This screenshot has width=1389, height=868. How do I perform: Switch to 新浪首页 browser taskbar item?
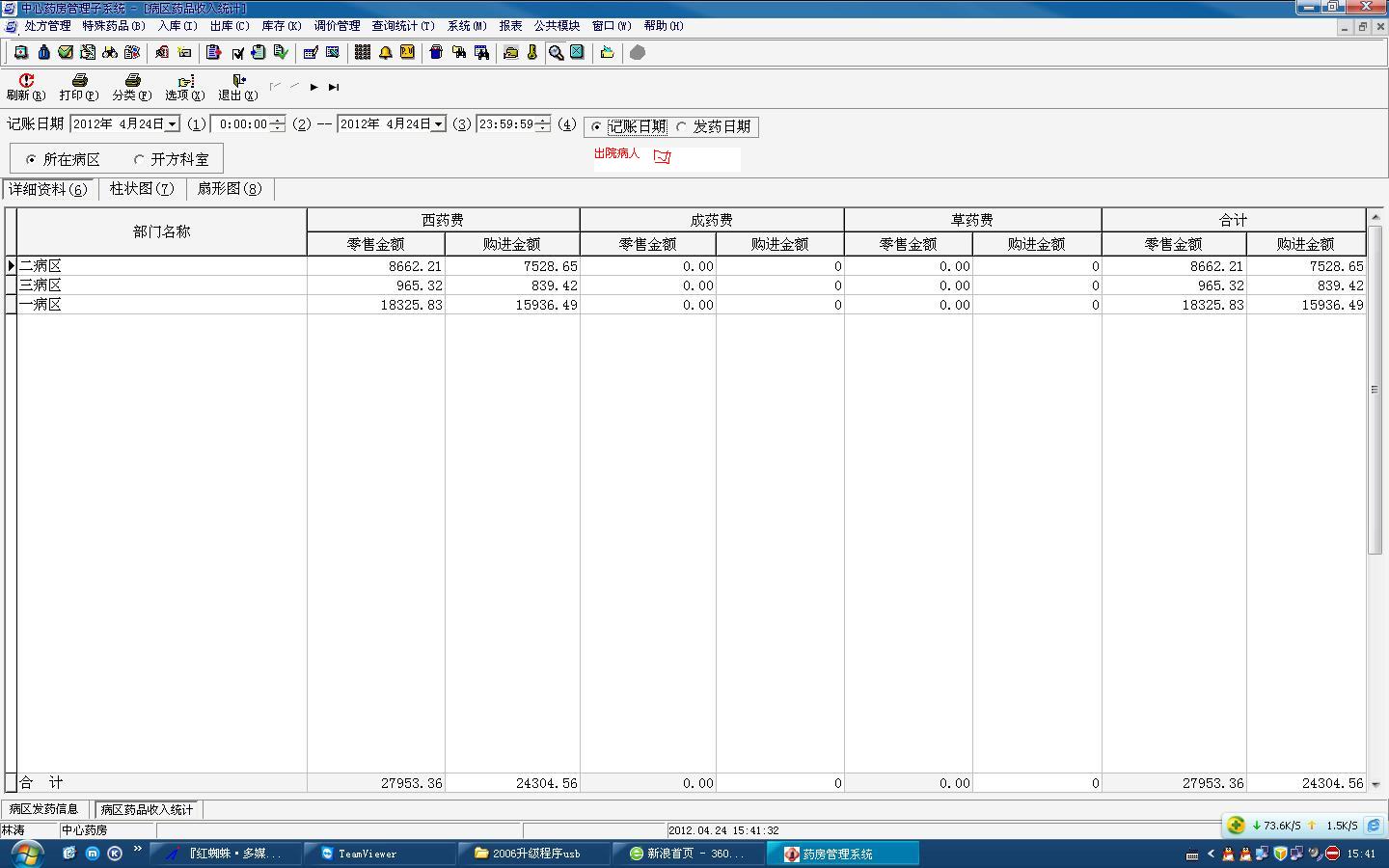(x=688, y=854)
